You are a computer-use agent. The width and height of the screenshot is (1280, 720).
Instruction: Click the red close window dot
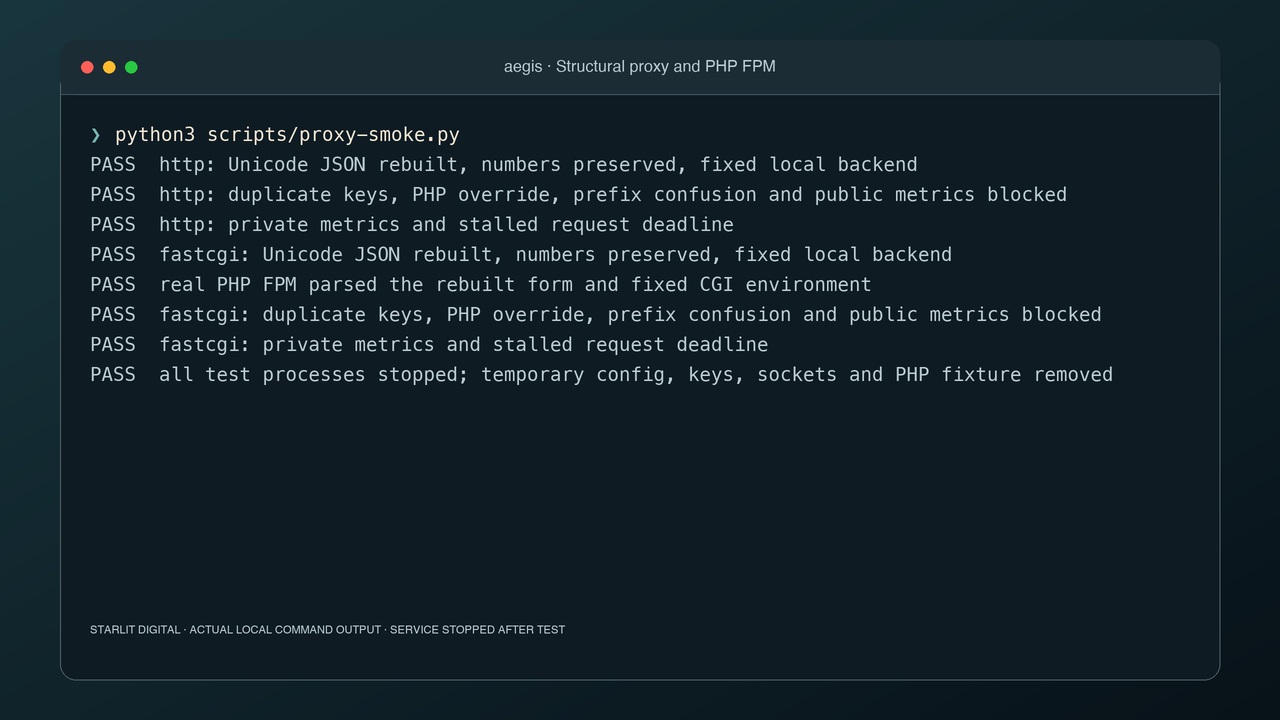pos(87,67)
